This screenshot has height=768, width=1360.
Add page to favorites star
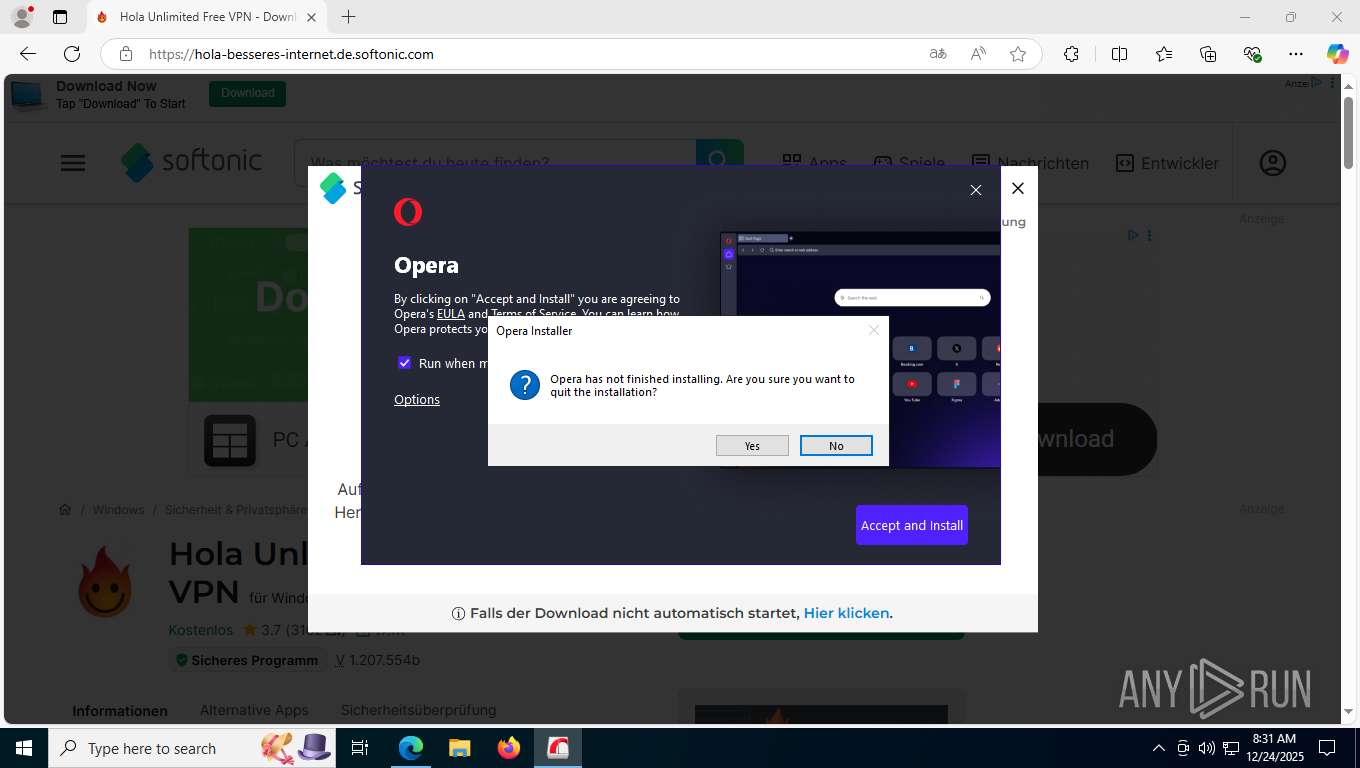click(x=1018, y=54)
